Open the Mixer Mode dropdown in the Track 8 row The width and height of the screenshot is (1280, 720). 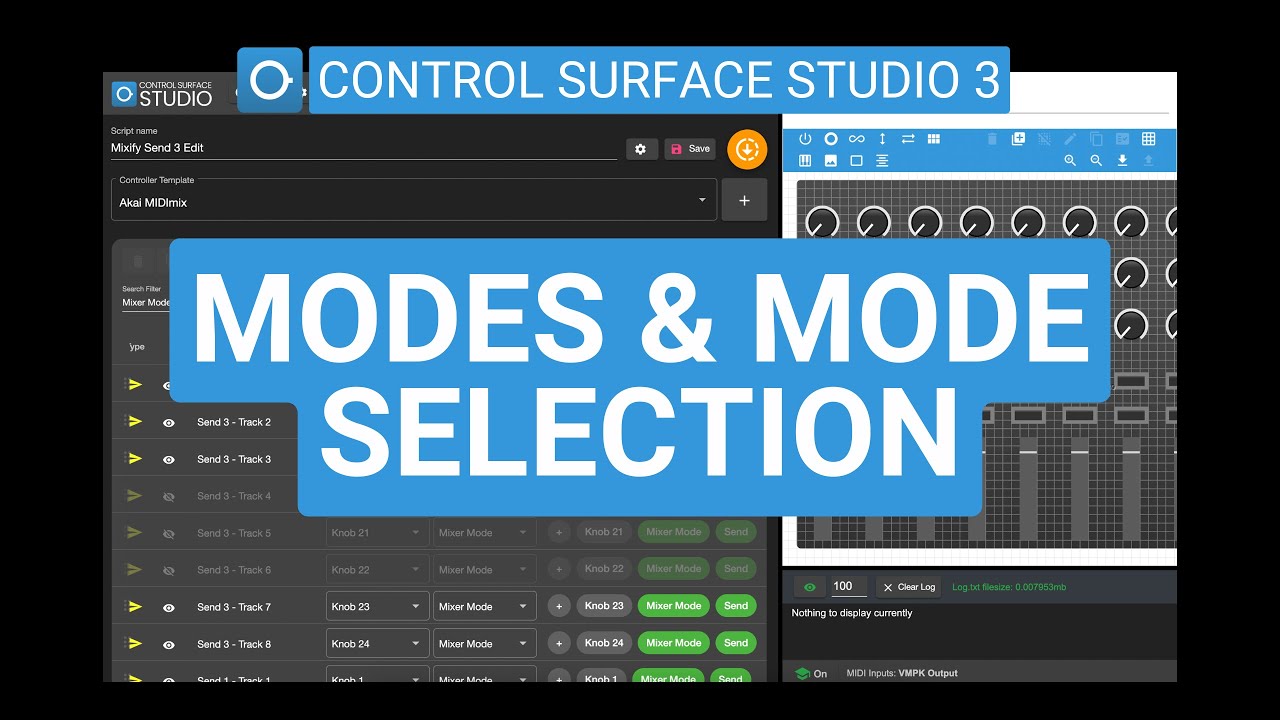(485, 644)
